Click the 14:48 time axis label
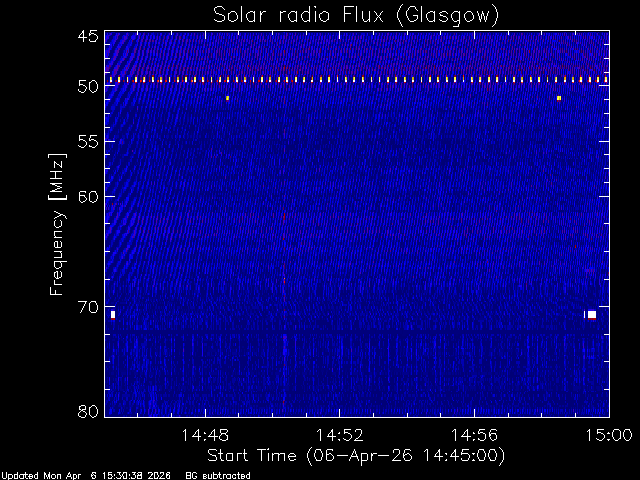This screenshot has width=640, height=480. pos(205,435)
